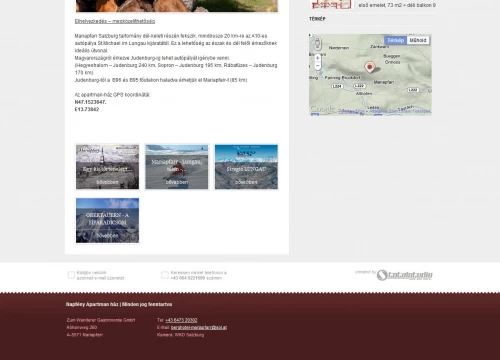Open the Obertauern síparadicsom thumbnail
This screenshot has width=500, height=360.
(x=107, y=220)
